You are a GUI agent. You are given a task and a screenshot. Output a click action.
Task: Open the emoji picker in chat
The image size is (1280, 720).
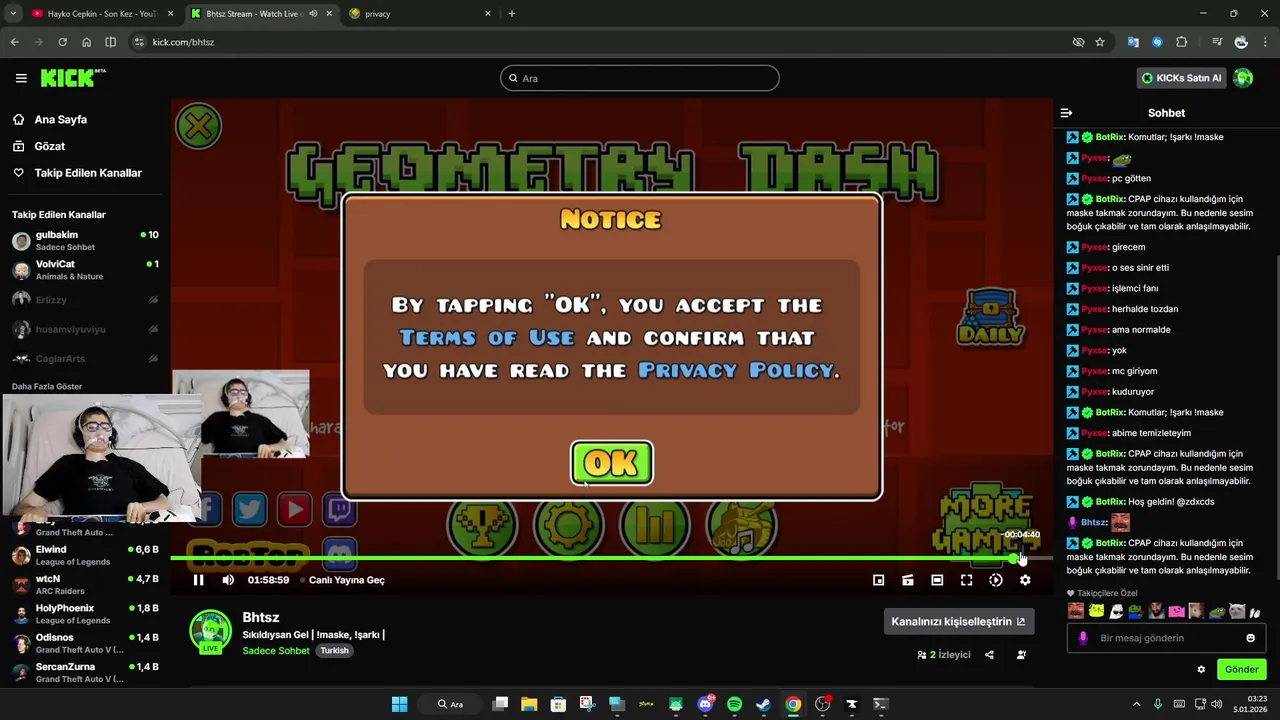1250,638
